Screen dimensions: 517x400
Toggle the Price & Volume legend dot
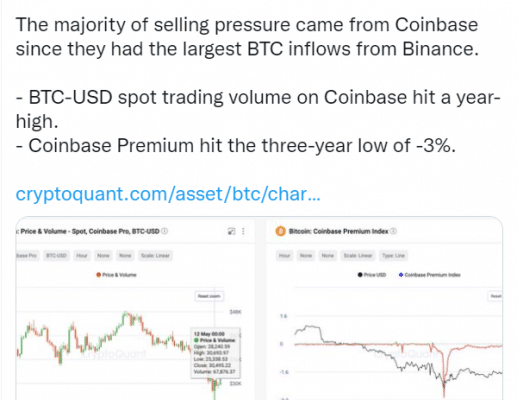(x=98, y=275)
